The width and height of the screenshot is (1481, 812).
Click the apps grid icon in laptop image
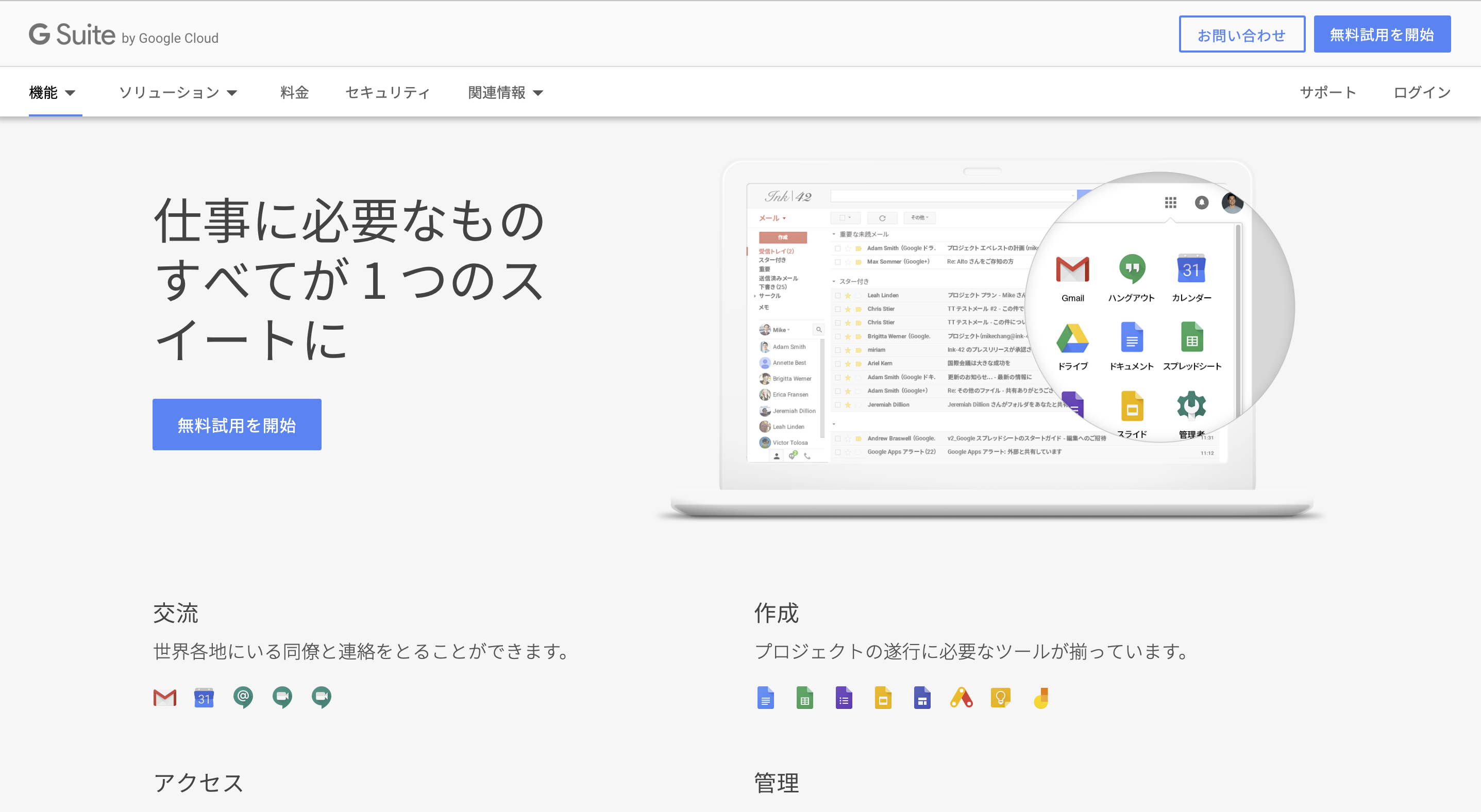(1171, 202)
